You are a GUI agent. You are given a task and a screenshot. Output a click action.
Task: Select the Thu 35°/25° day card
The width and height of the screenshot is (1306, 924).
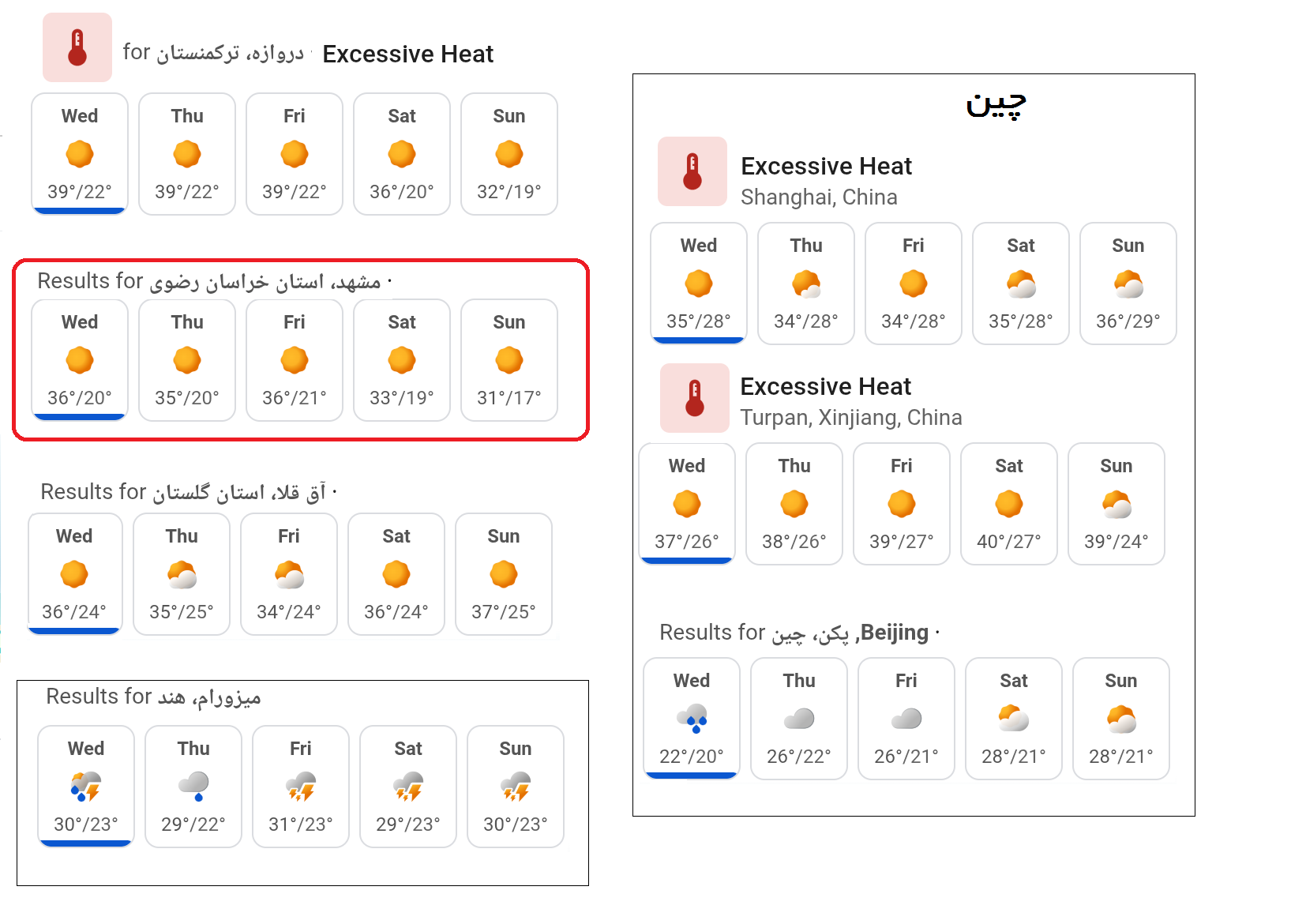pos(182,574)
